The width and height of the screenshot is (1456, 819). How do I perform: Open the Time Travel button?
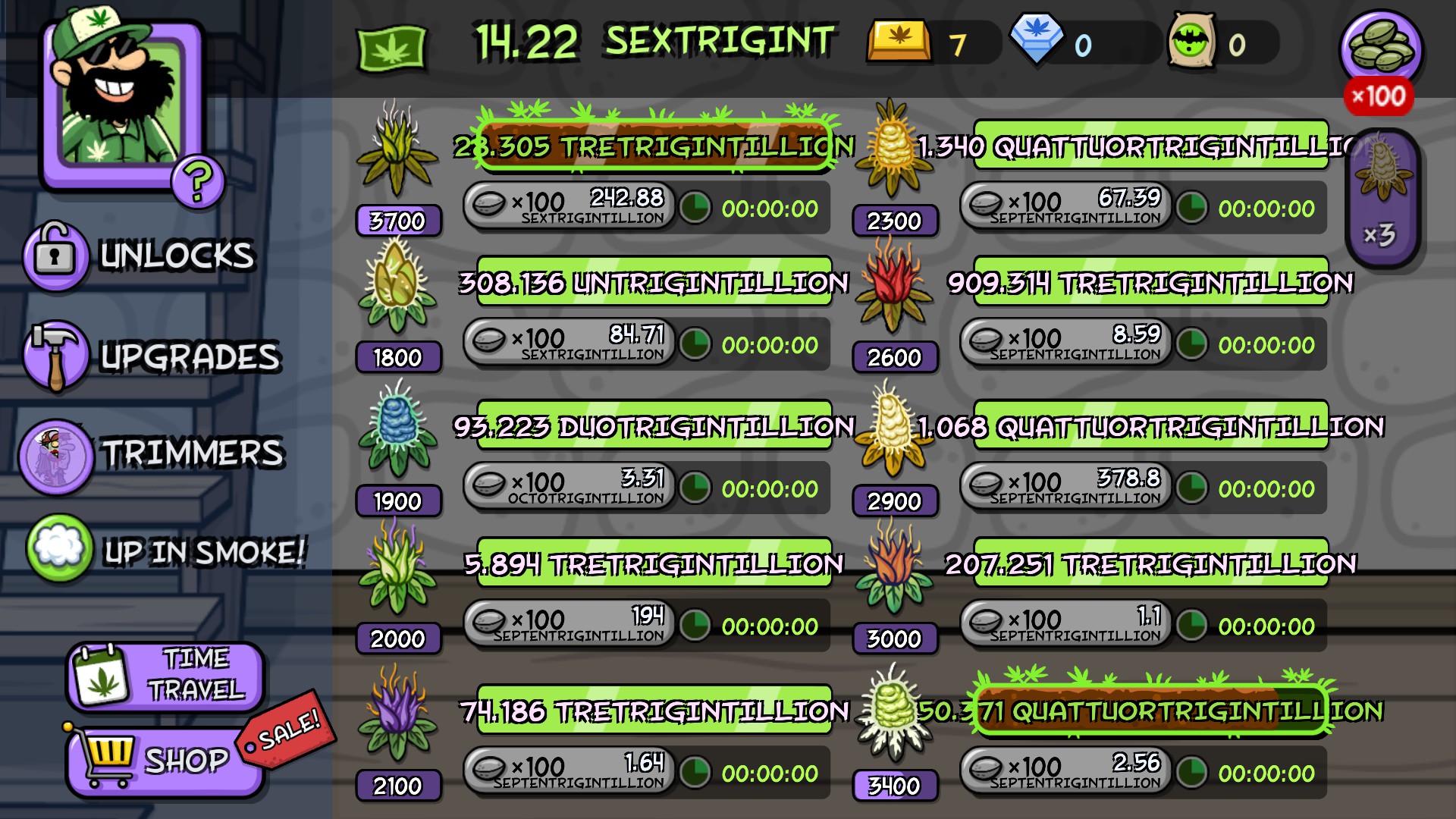tap(166, 675)
